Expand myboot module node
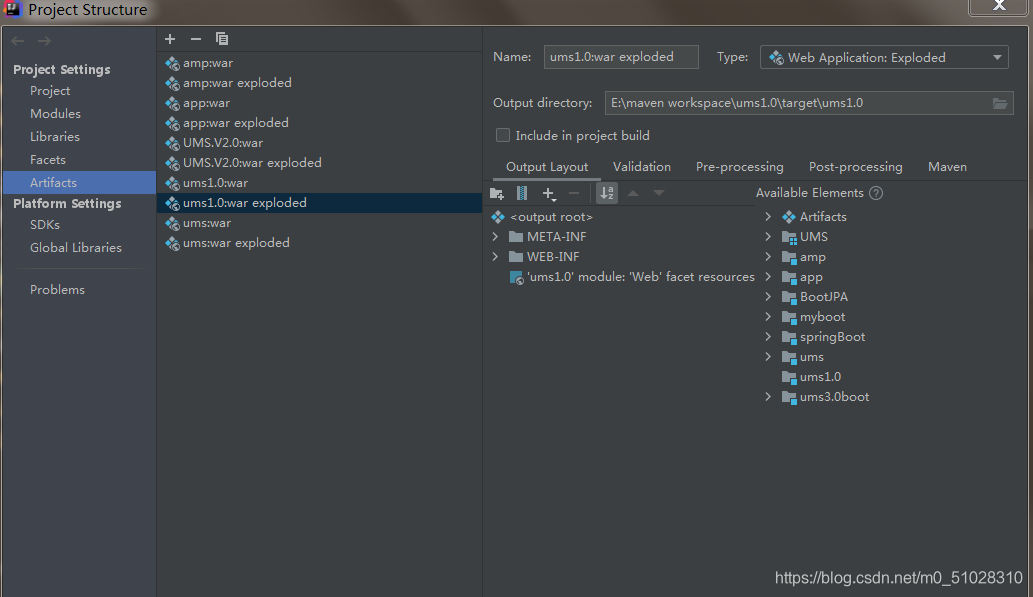This screenshot has width=1033, height=597. (x=768, y=317)
